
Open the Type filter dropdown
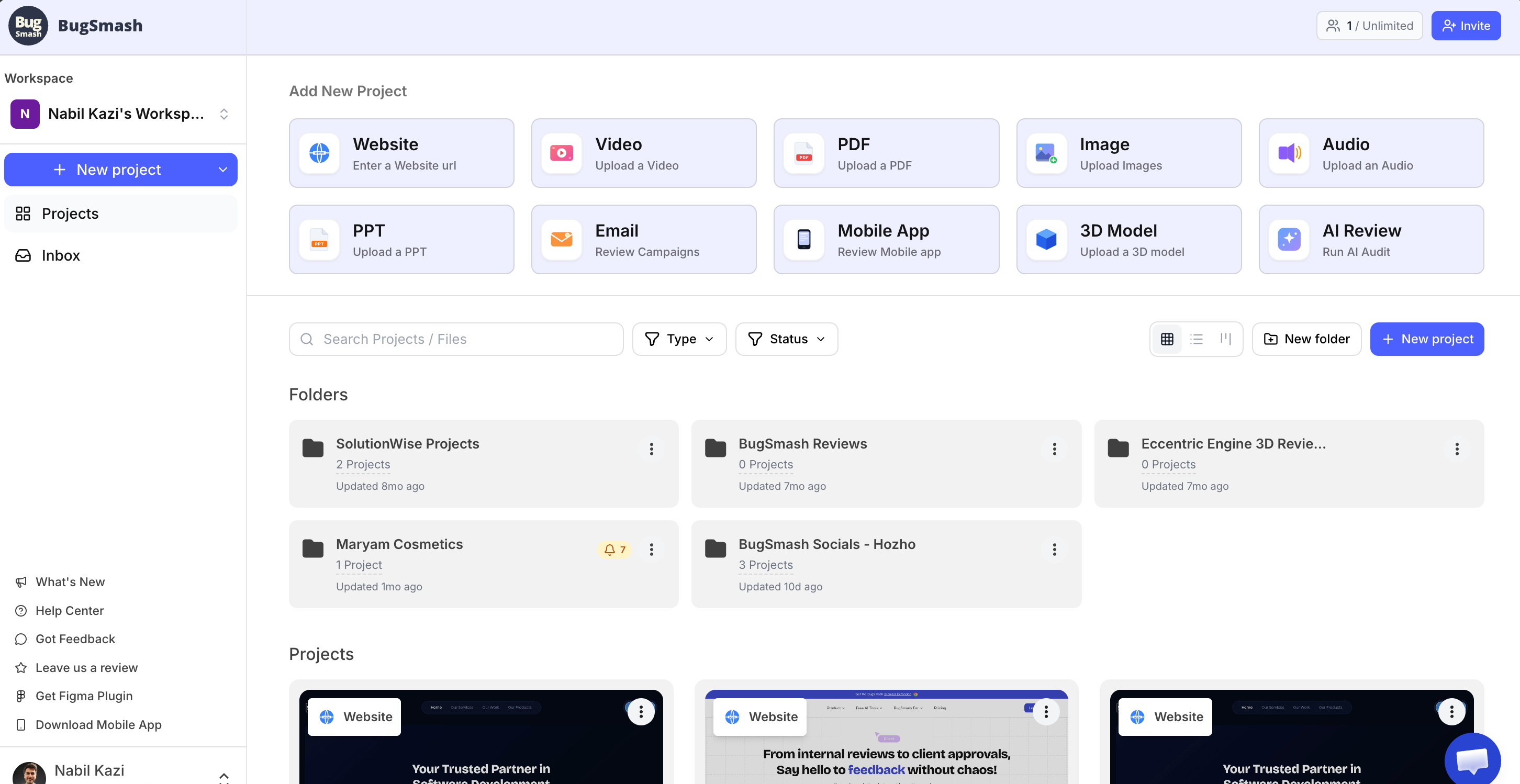pyautogui.click(x=679, y=339)
